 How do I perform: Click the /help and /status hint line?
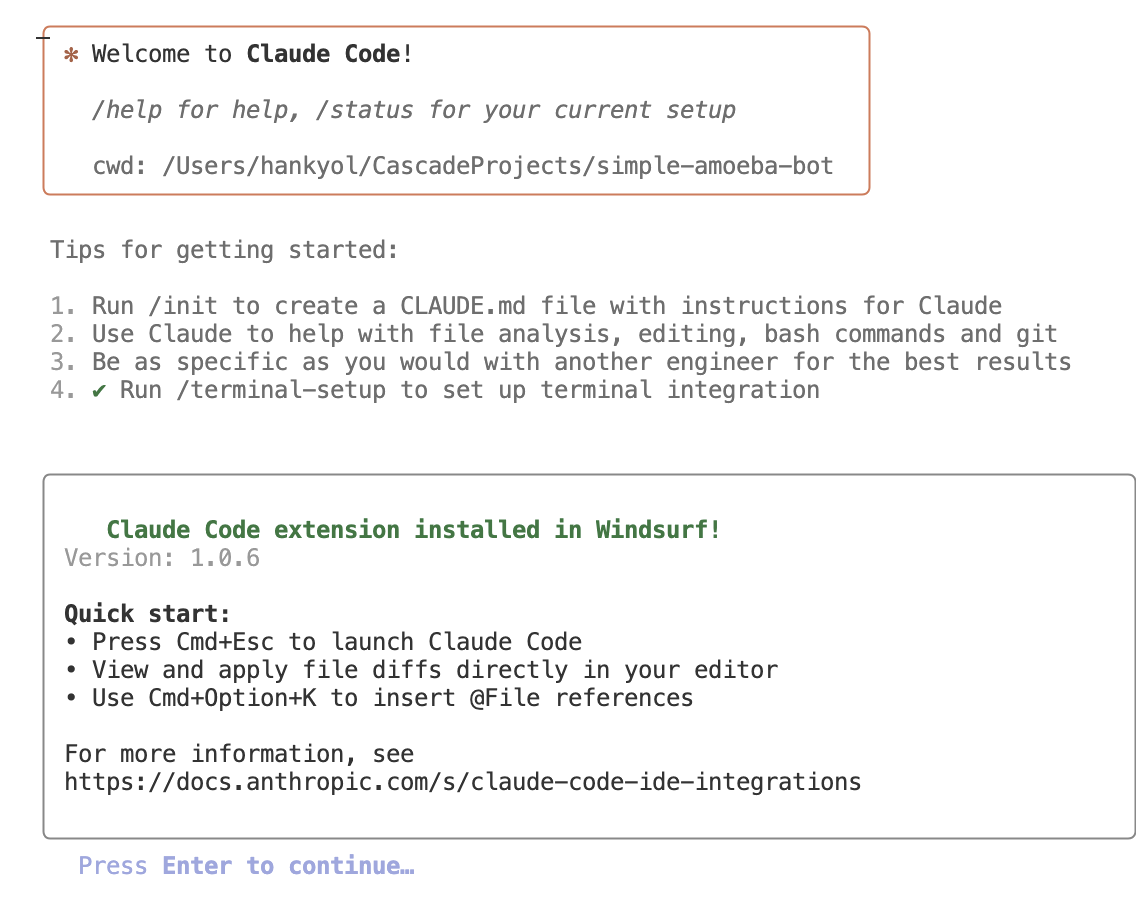click(413, 110)
